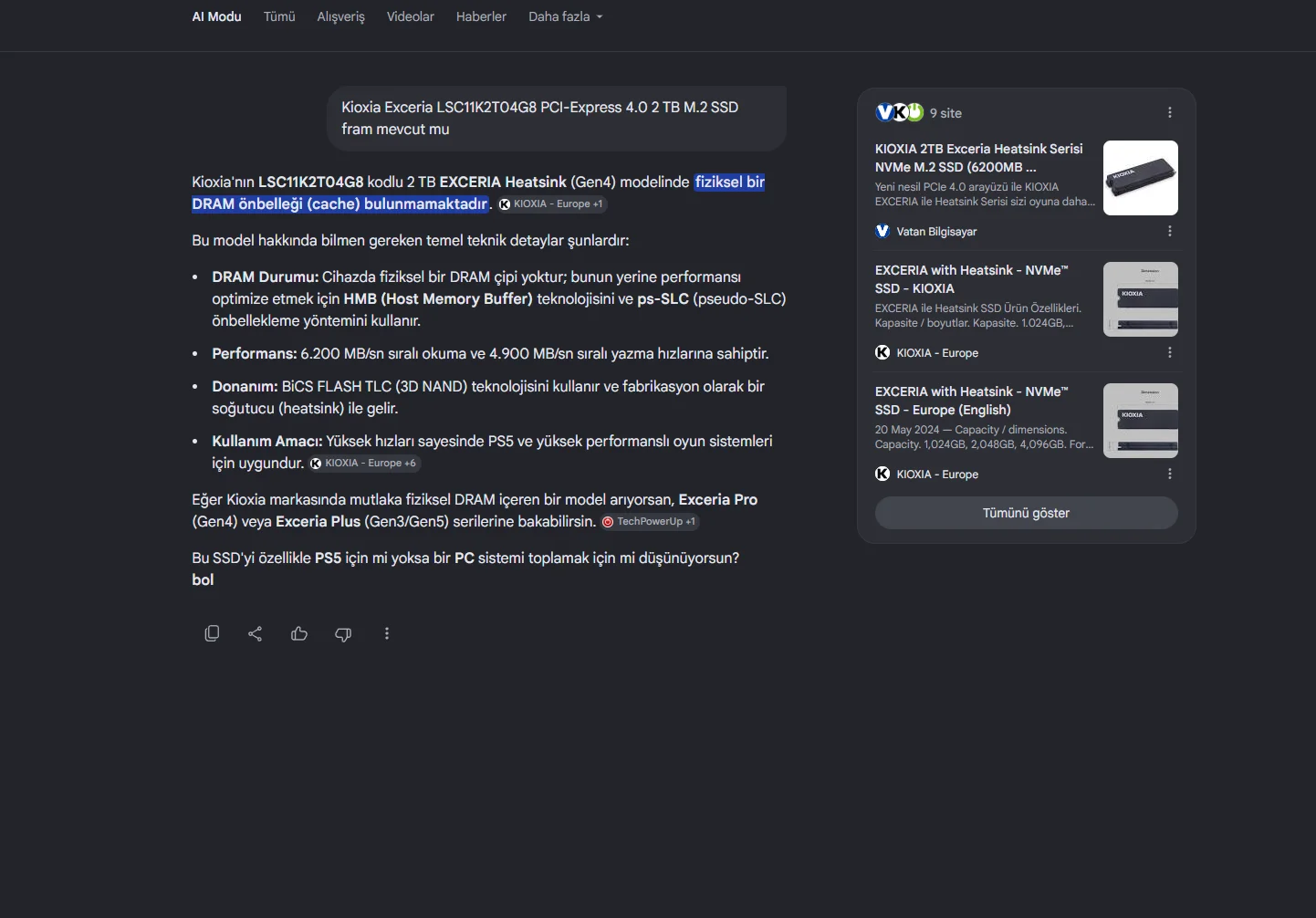This screenshot has height=918, width=1316.
Task: Click the Tümünü göster button
Action: [1027, 513]
